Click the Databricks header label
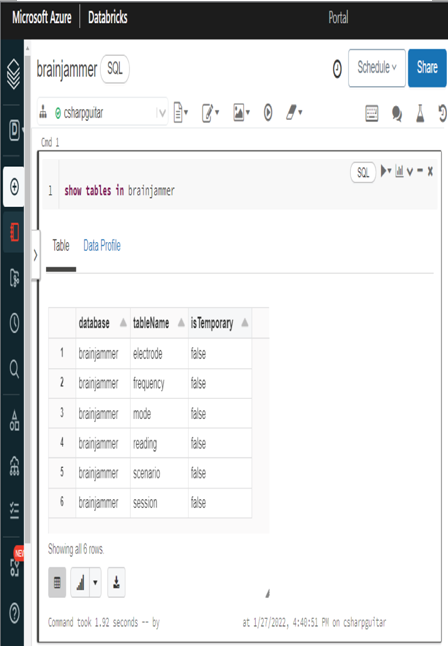Image resolution: width=448 pixels, height=646 pixels. 108,18
